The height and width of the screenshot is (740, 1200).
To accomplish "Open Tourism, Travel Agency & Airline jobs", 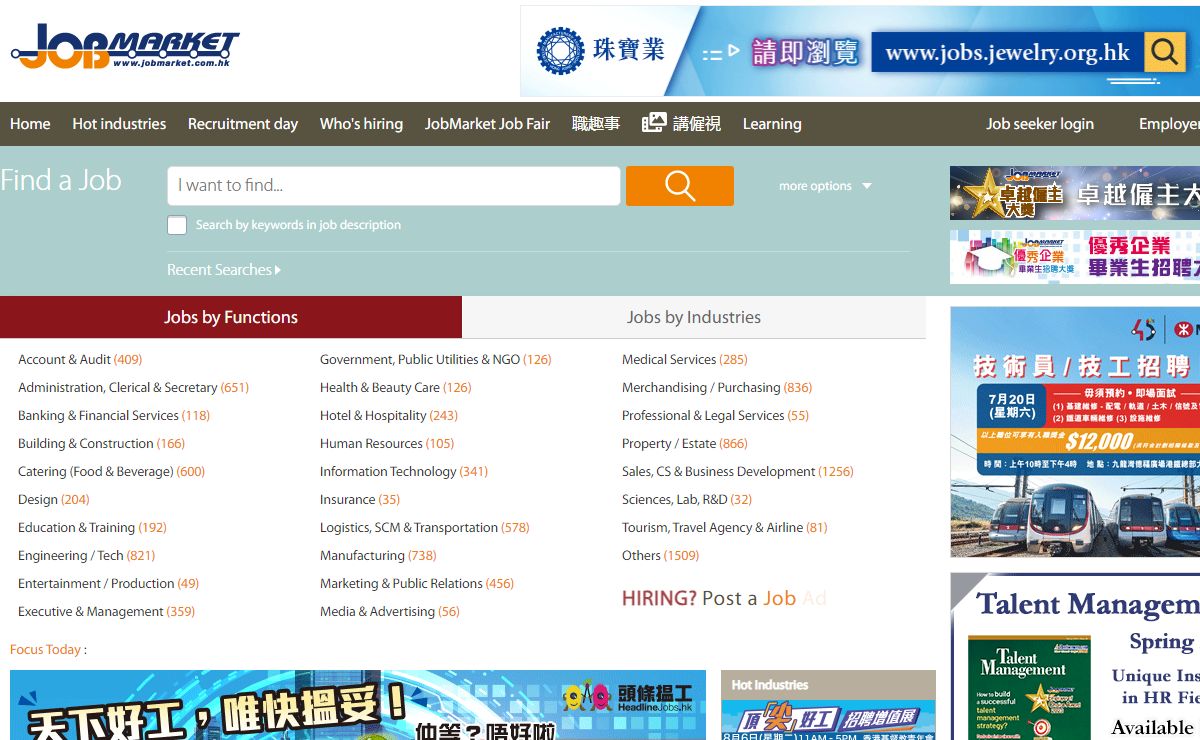I will (x=725, y=527).
